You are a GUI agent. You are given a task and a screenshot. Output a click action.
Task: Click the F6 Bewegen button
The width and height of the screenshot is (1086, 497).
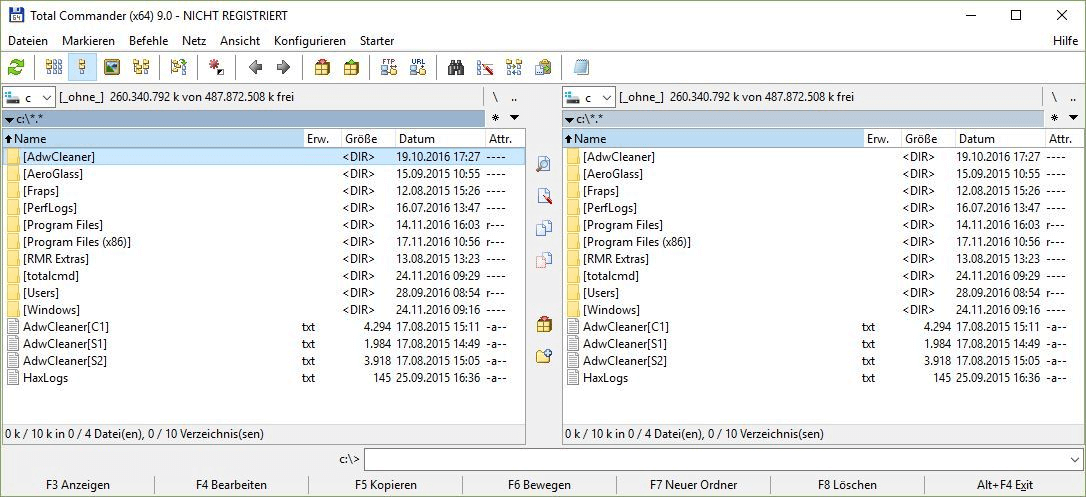click(540, 485)
